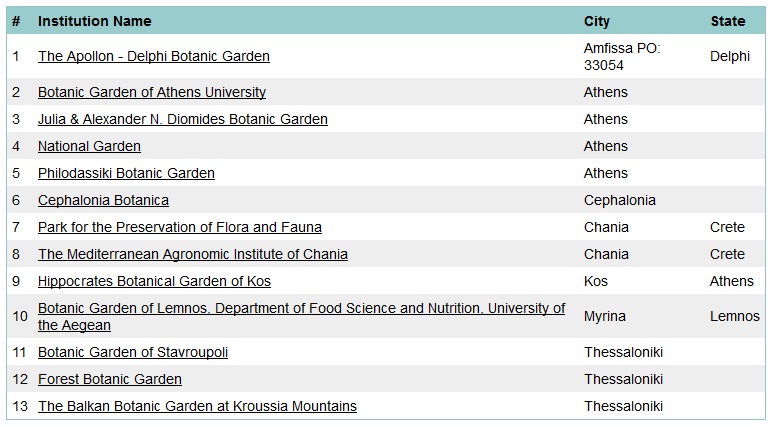Open the Forest Botanic Garden link
The width and height of the screenshot is (772, 427).
click(110, 379)
